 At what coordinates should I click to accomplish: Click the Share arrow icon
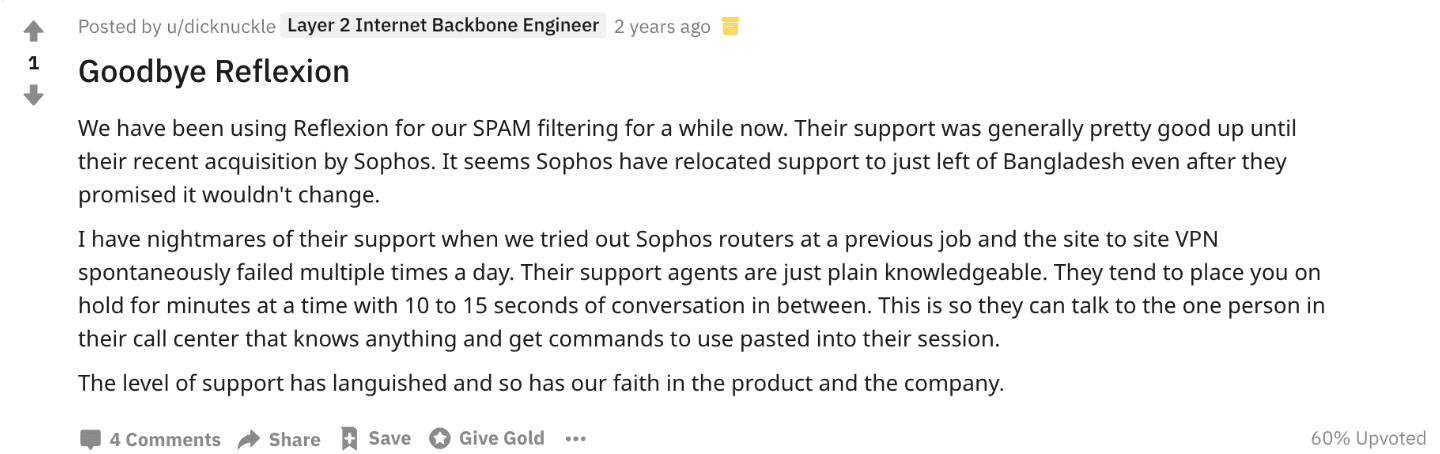click(x=249, y=439)
